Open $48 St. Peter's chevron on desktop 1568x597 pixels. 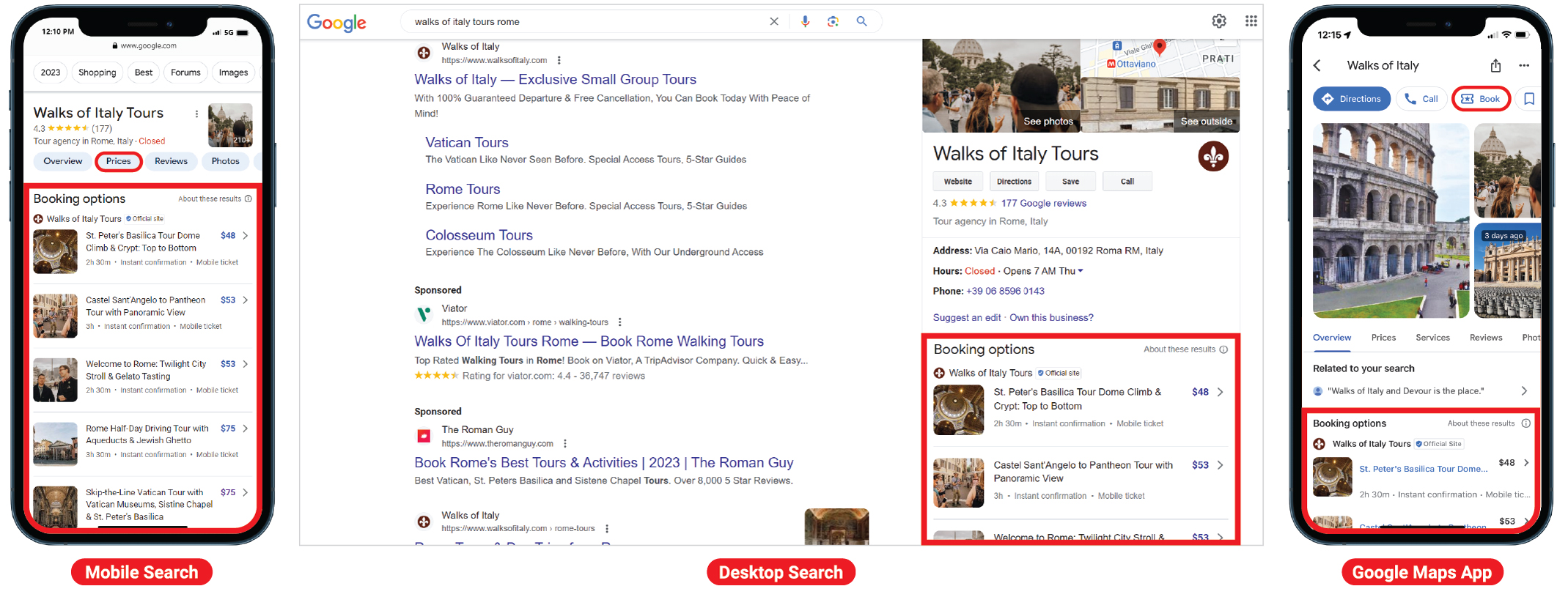[1221, 392]
